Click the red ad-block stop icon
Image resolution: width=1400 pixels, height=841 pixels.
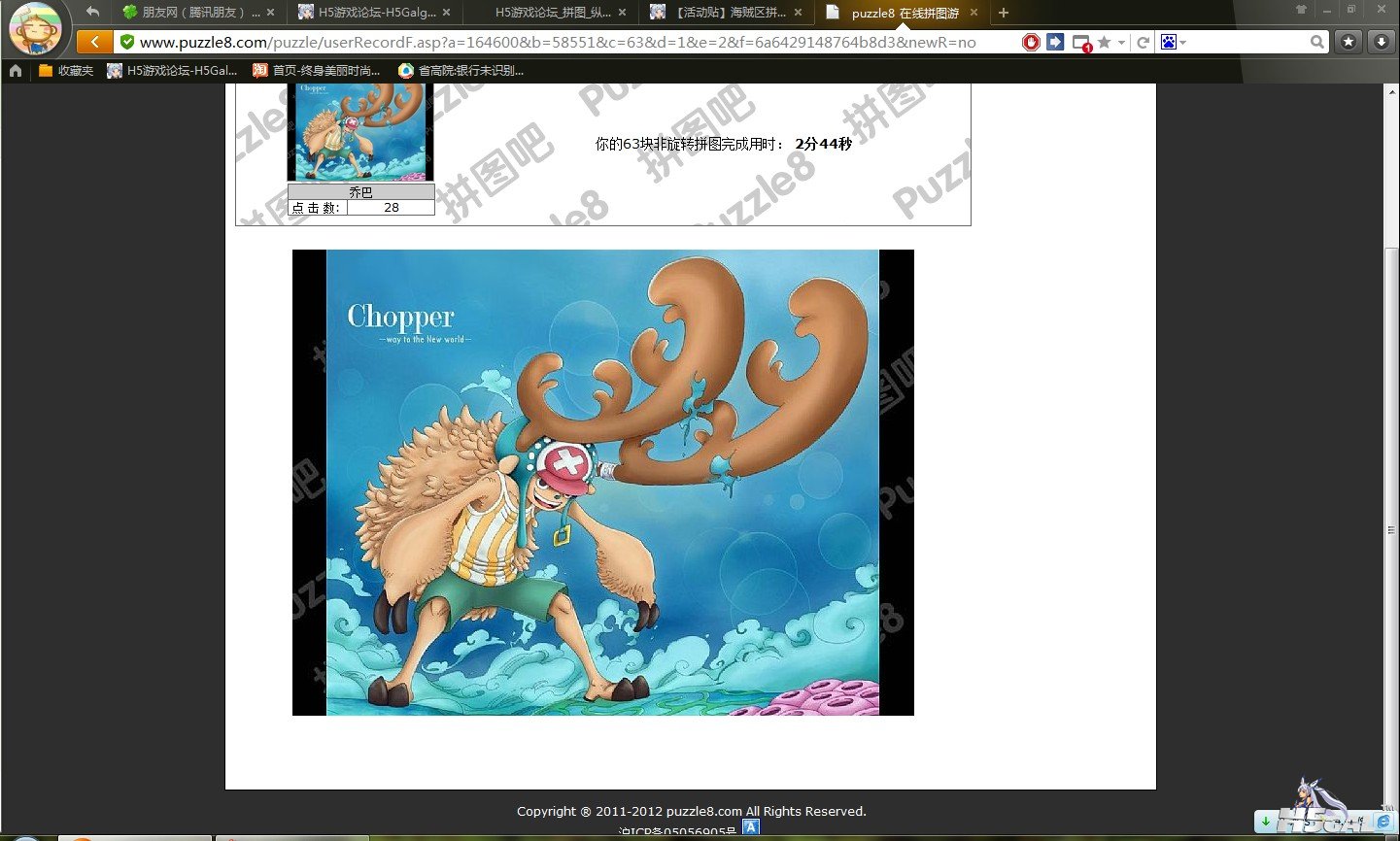(x=1031, y=42)
